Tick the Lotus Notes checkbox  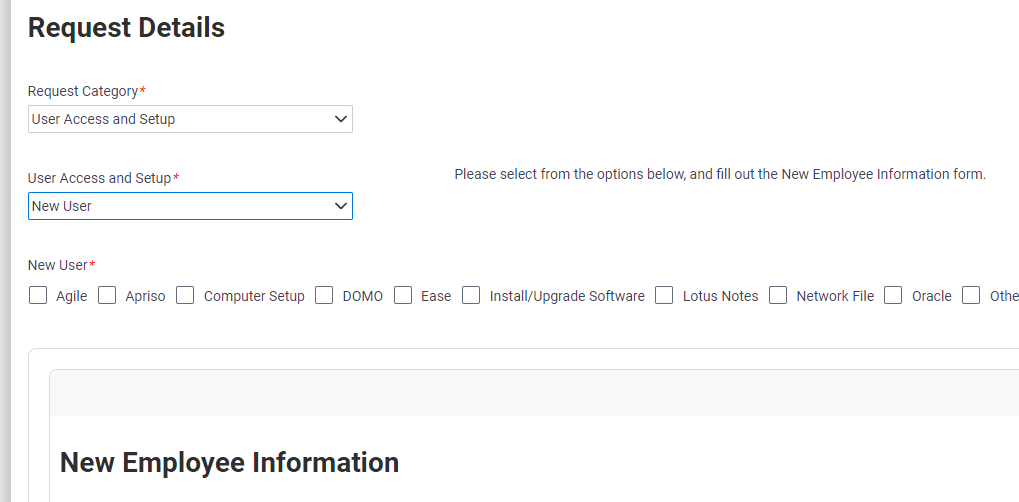(x=664, y=295)
